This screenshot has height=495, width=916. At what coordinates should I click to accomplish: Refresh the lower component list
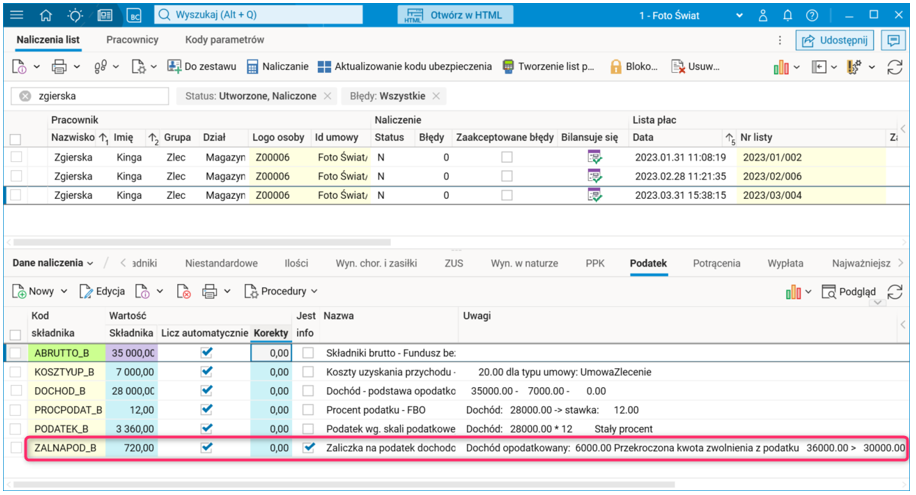895,292
